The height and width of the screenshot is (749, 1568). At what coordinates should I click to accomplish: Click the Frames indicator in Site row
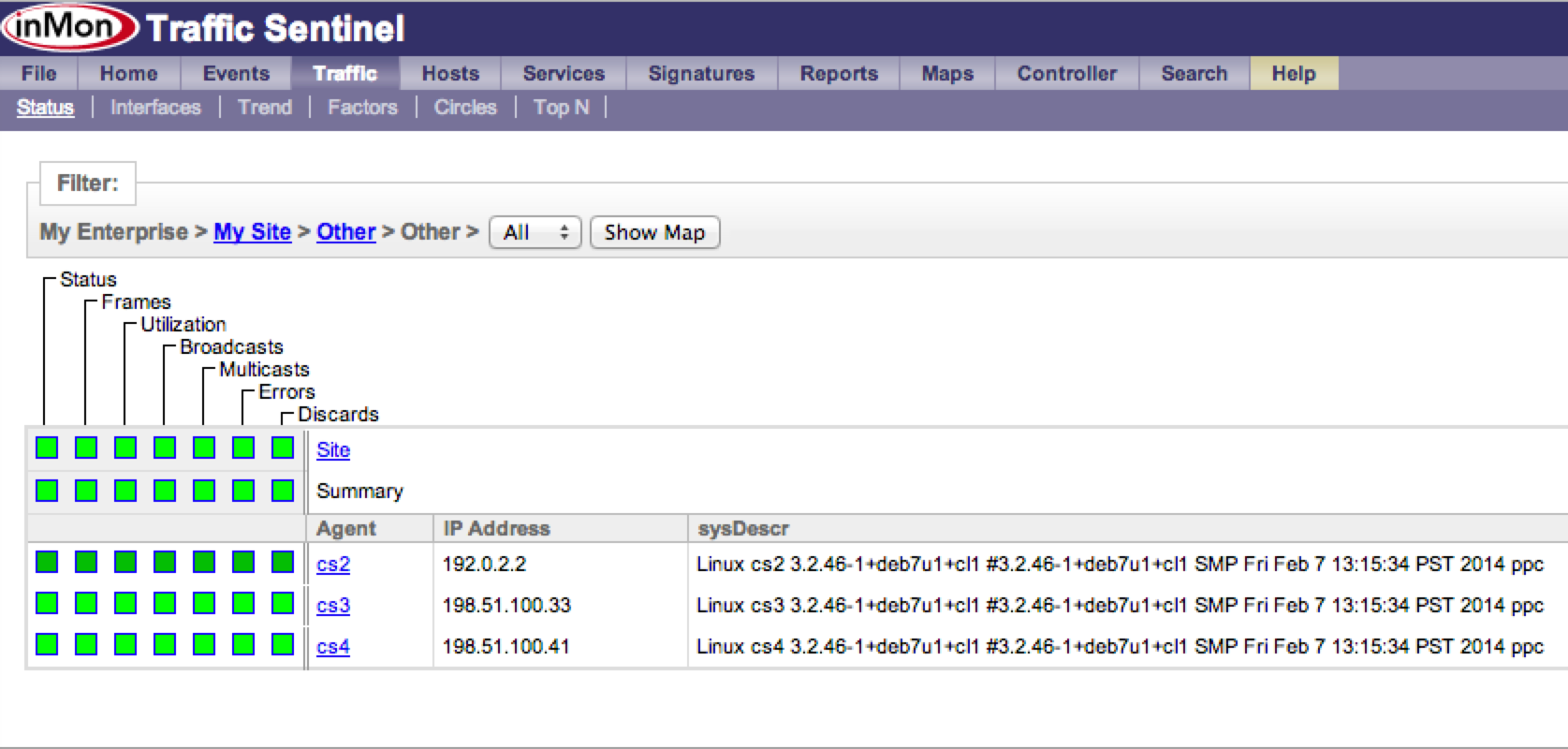[x=86, y=448]
